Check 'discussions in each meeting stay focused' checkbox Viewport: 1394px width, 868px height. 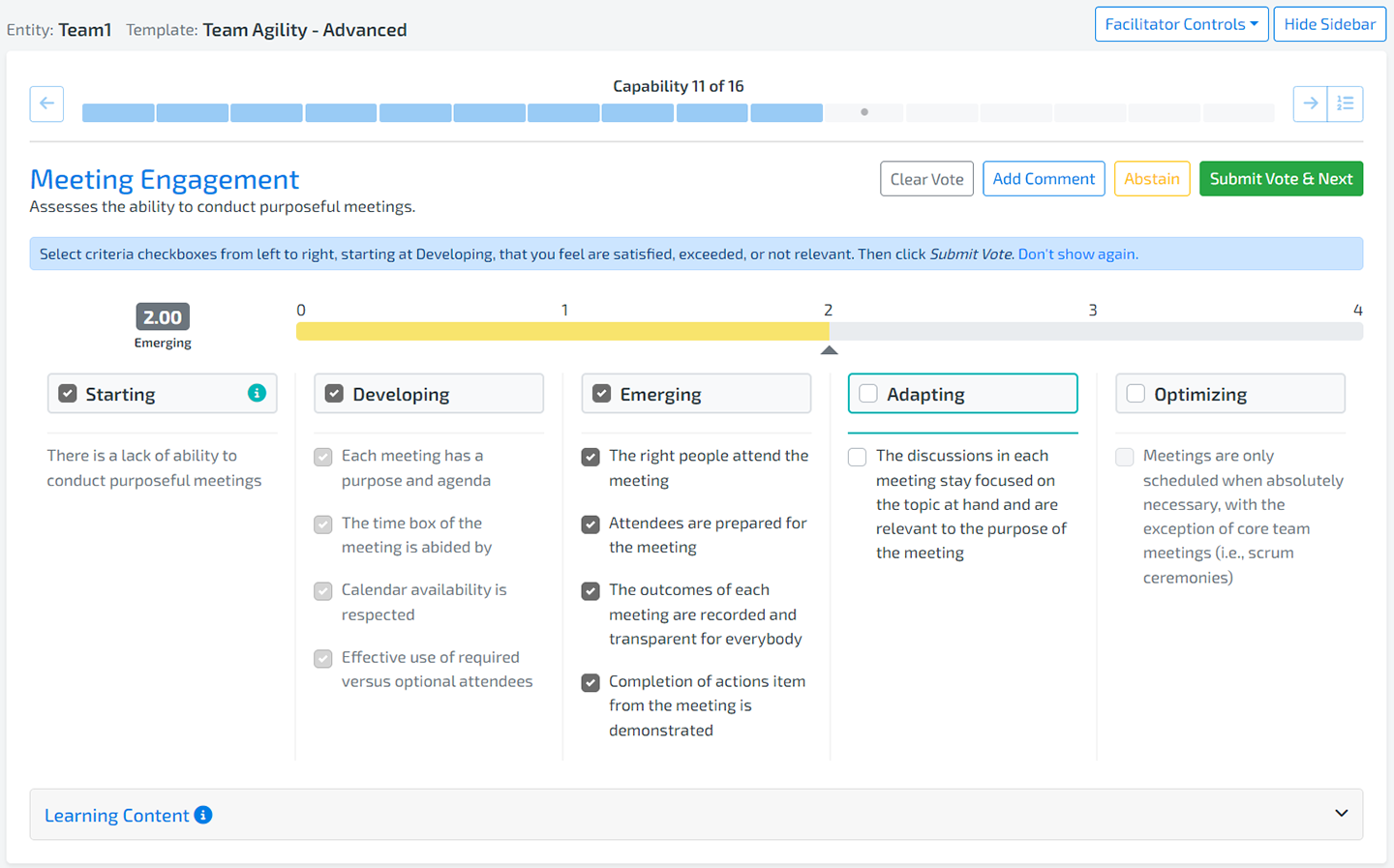coord(858,457)
